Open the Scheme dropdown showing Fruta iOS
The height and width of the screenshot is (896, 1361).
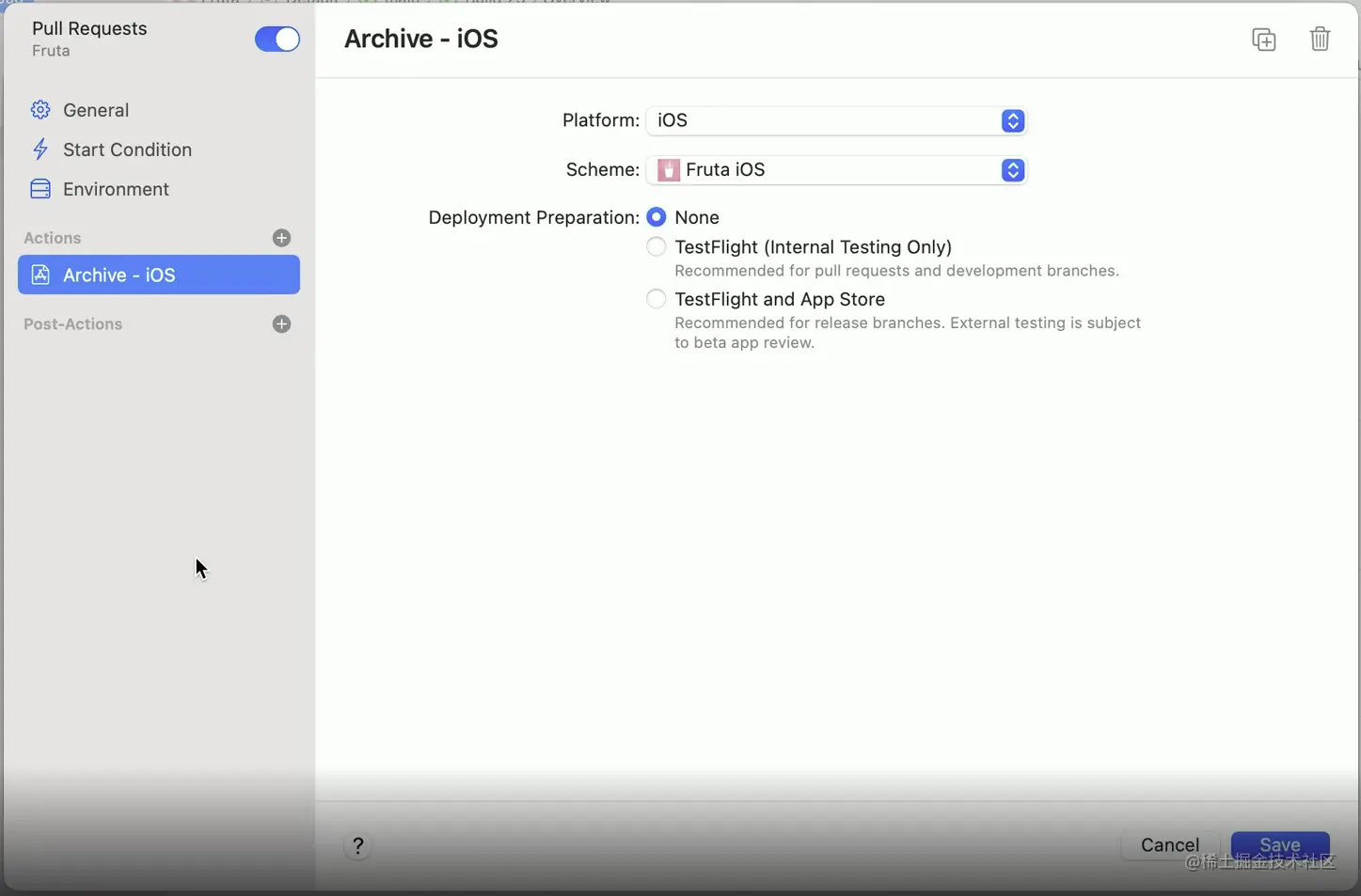[836, 170]
